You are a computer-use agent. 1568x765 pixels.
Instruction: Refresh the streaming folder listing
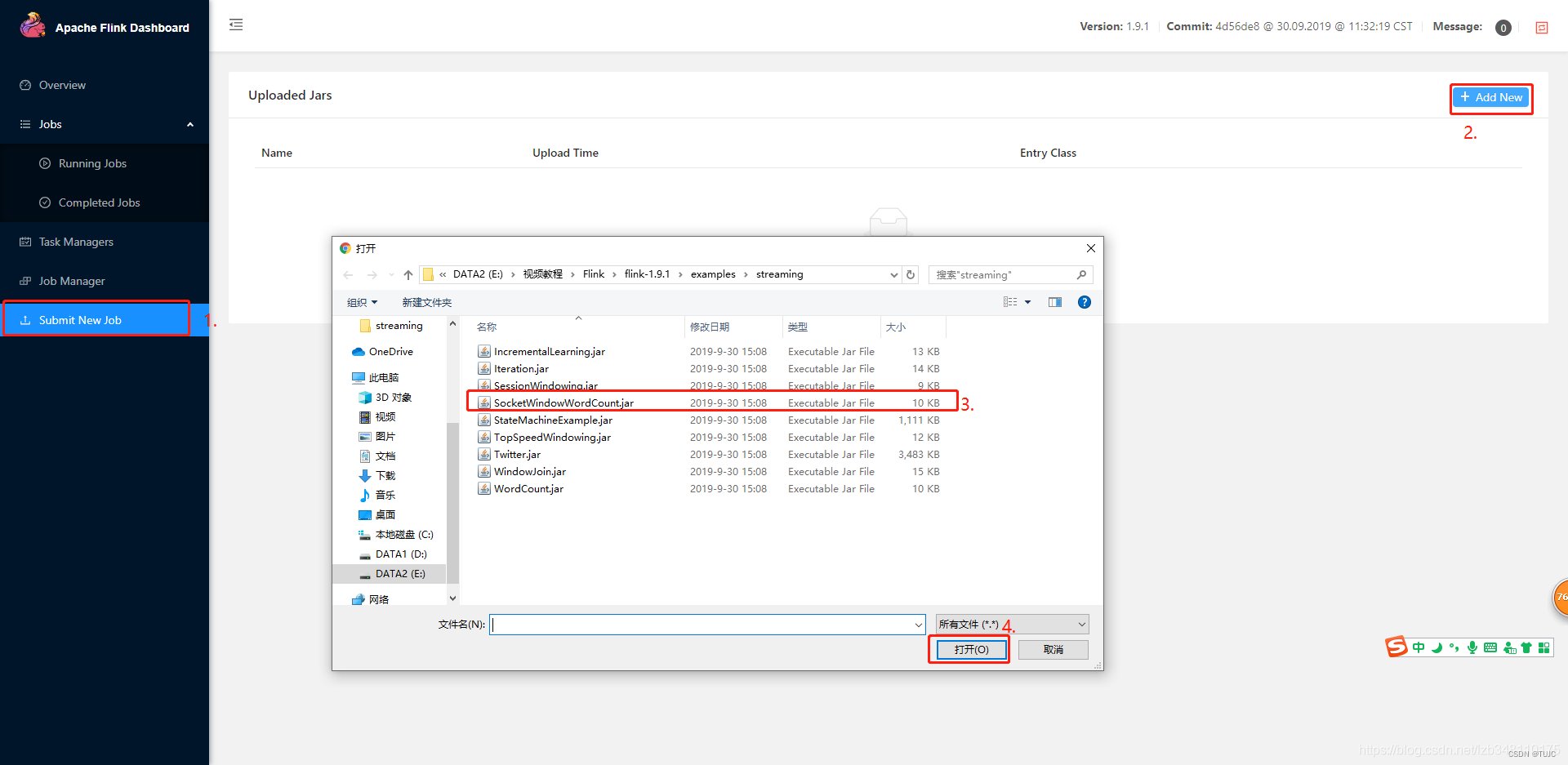tap(911, 274)
